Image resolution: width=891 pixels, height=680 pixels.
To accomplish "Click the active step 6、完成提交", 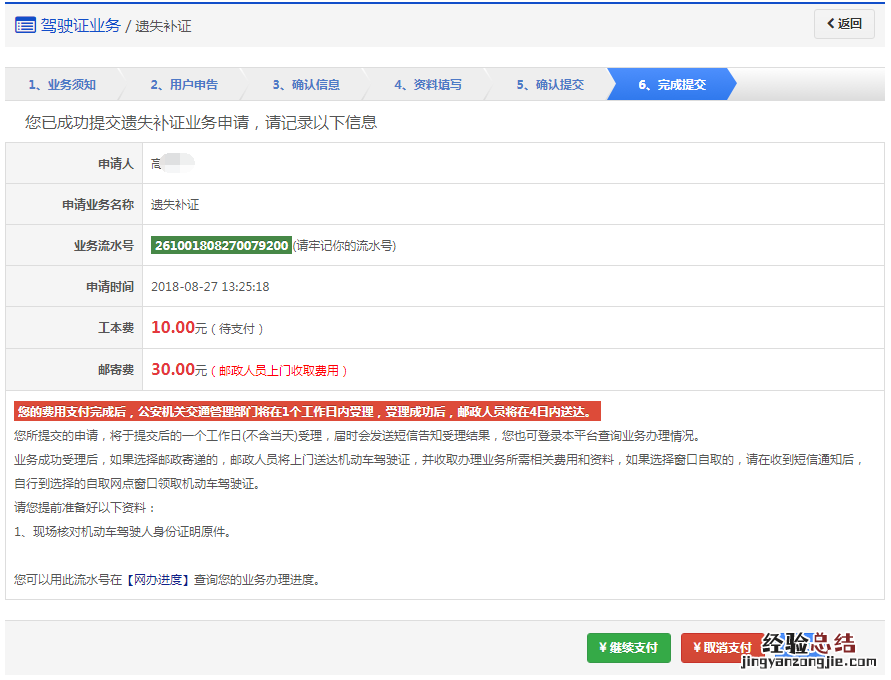I will pos(672,85).
